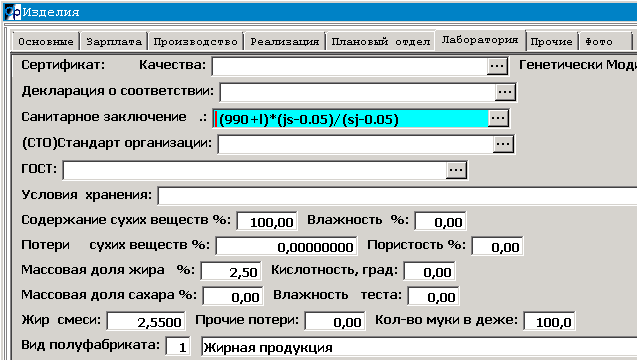Open lookup for Стандарт организации field
This screenshot has height=360, width=637.
tap(503, 144)
